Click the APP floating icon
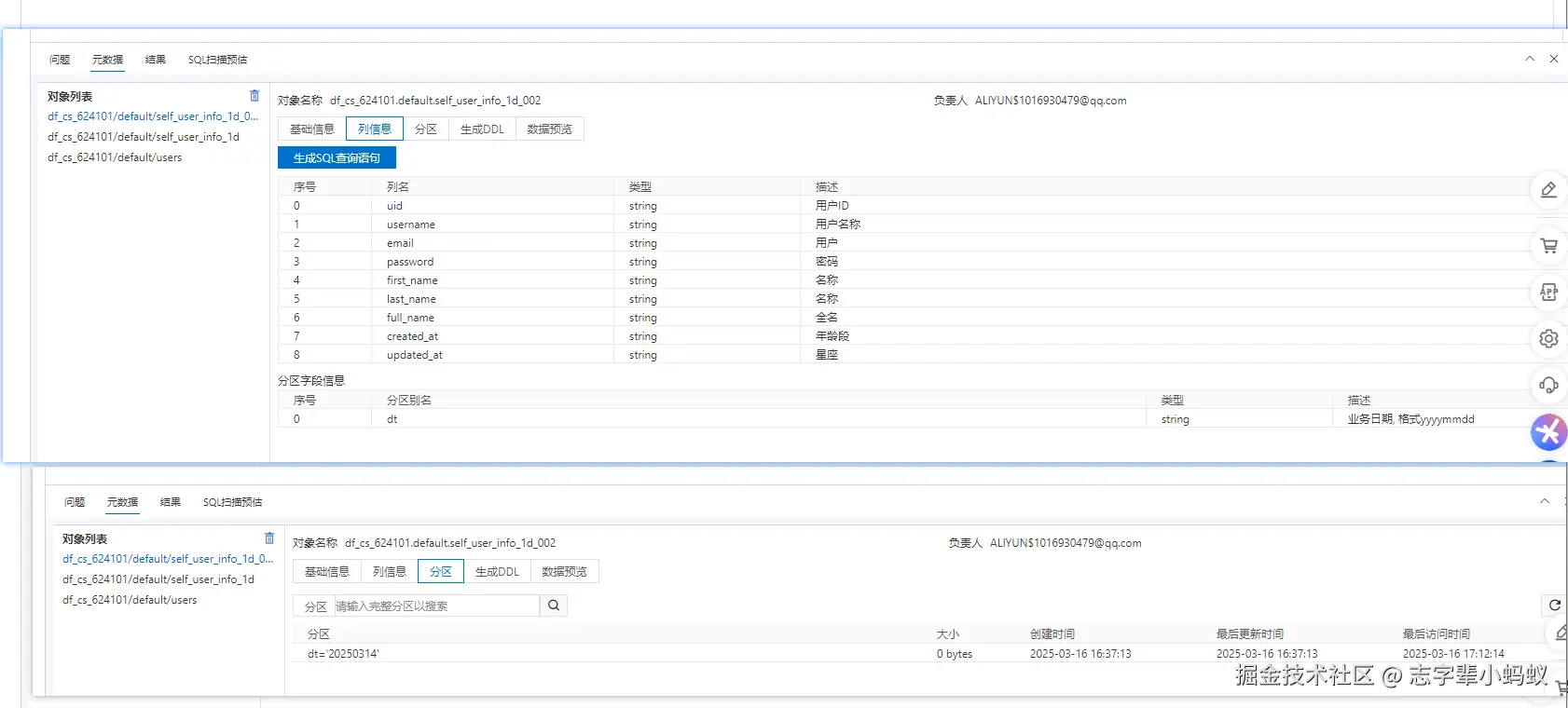This screenshot has width=1568, height=708. [x=1548, y=293]
